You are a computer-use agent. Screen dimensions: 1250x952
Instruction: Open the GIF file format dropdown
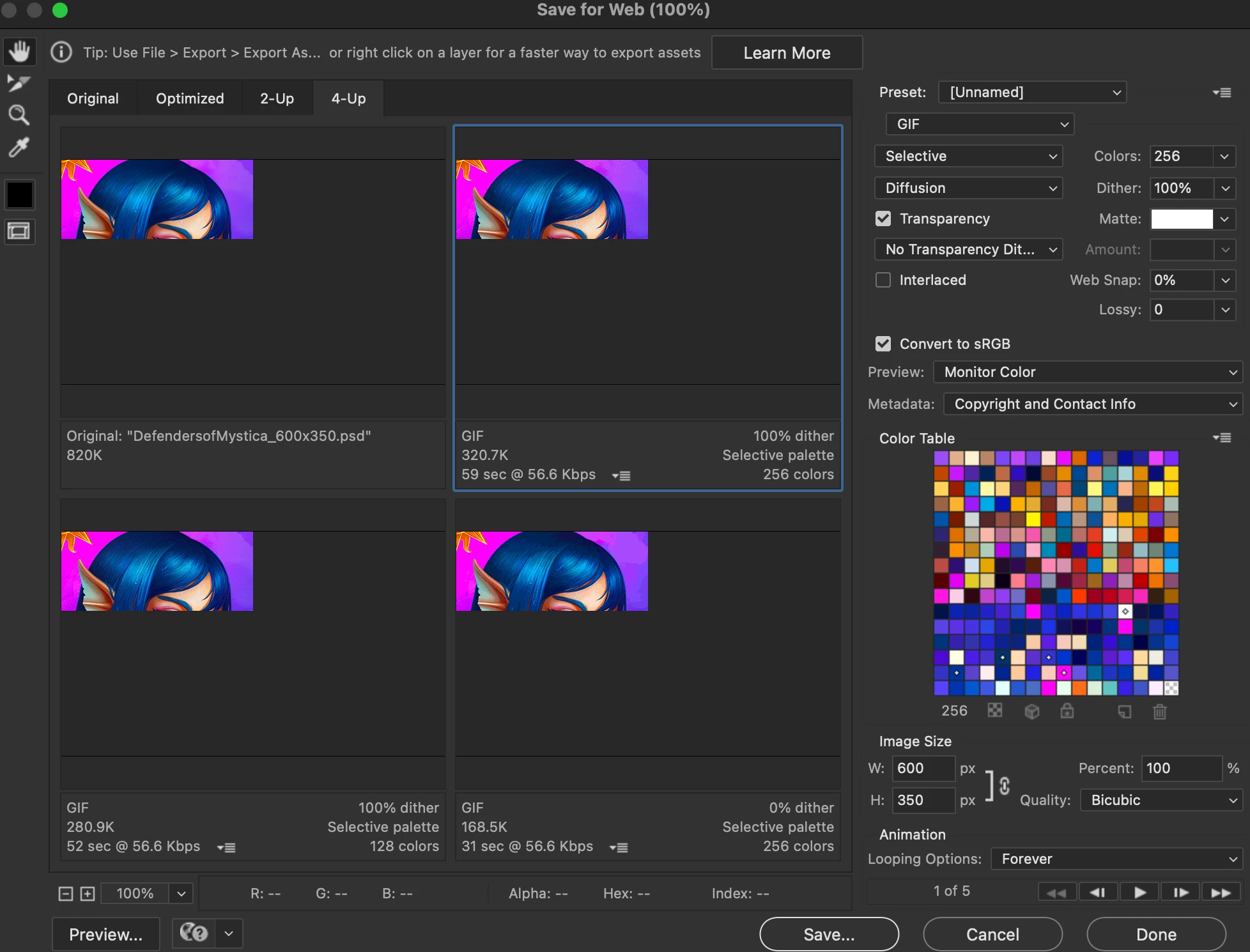(x=980, y=124)
